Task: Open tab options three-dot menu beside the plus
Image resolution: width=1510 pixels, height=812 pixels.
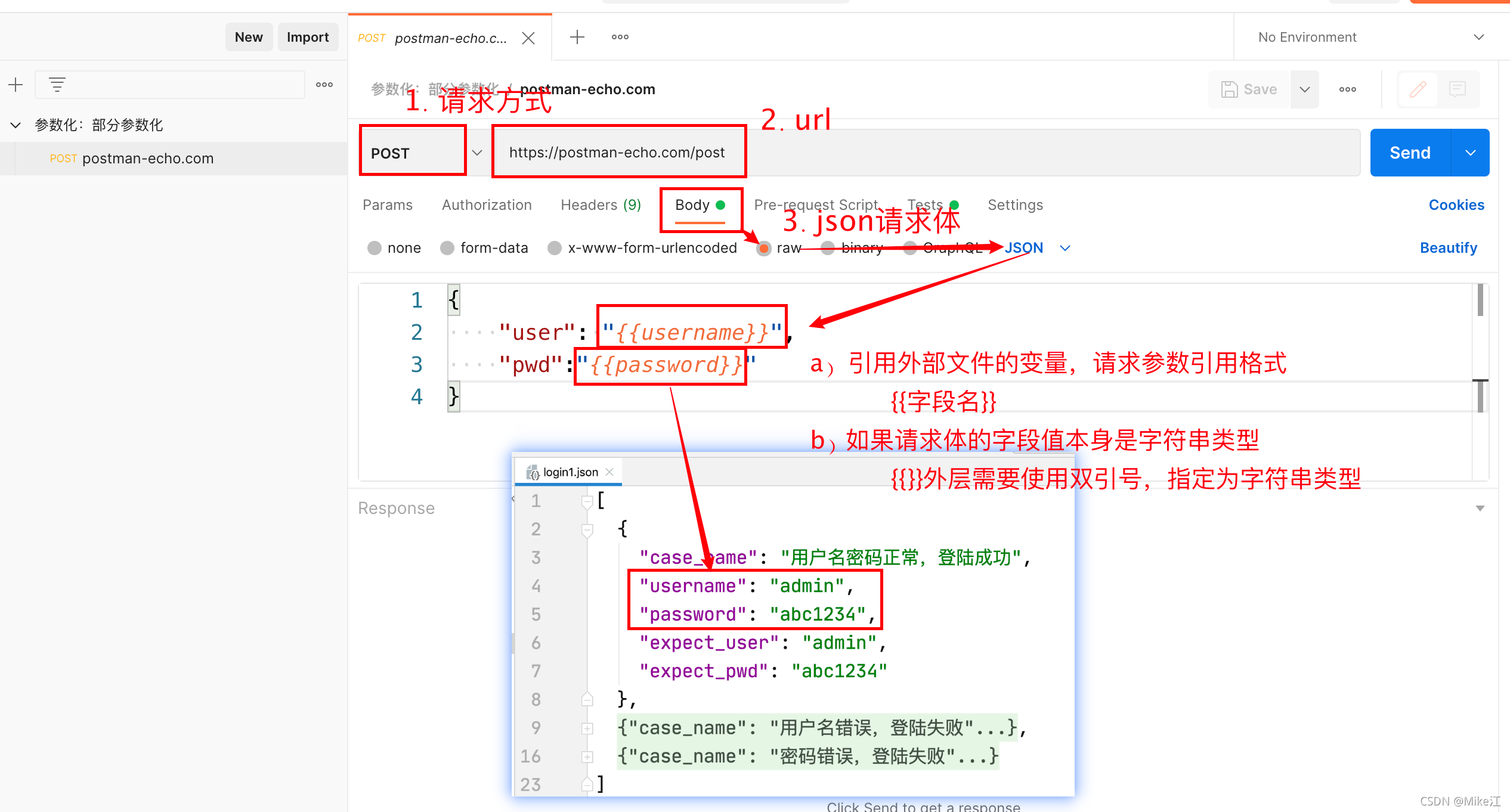Action: click(620, 37)
